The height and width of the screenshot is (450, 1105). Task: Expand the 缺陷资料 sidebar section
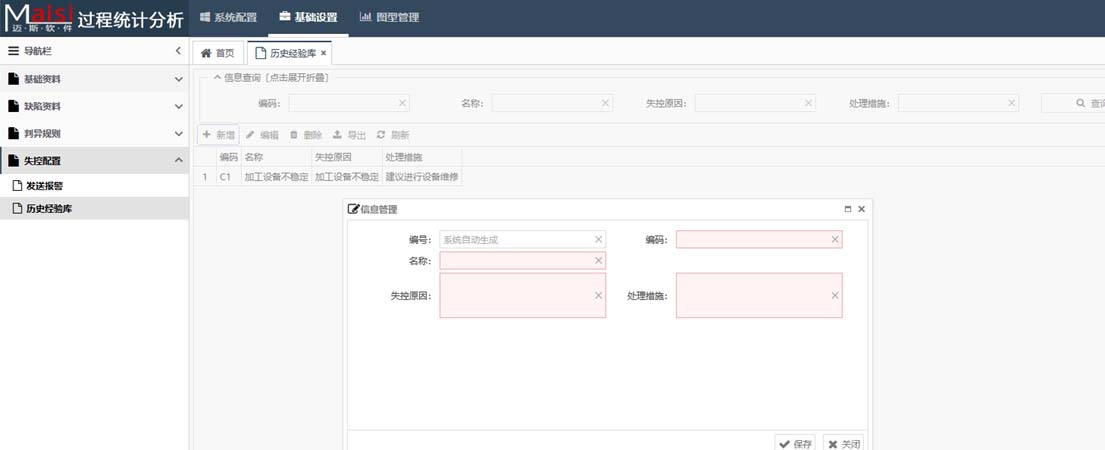178,106
